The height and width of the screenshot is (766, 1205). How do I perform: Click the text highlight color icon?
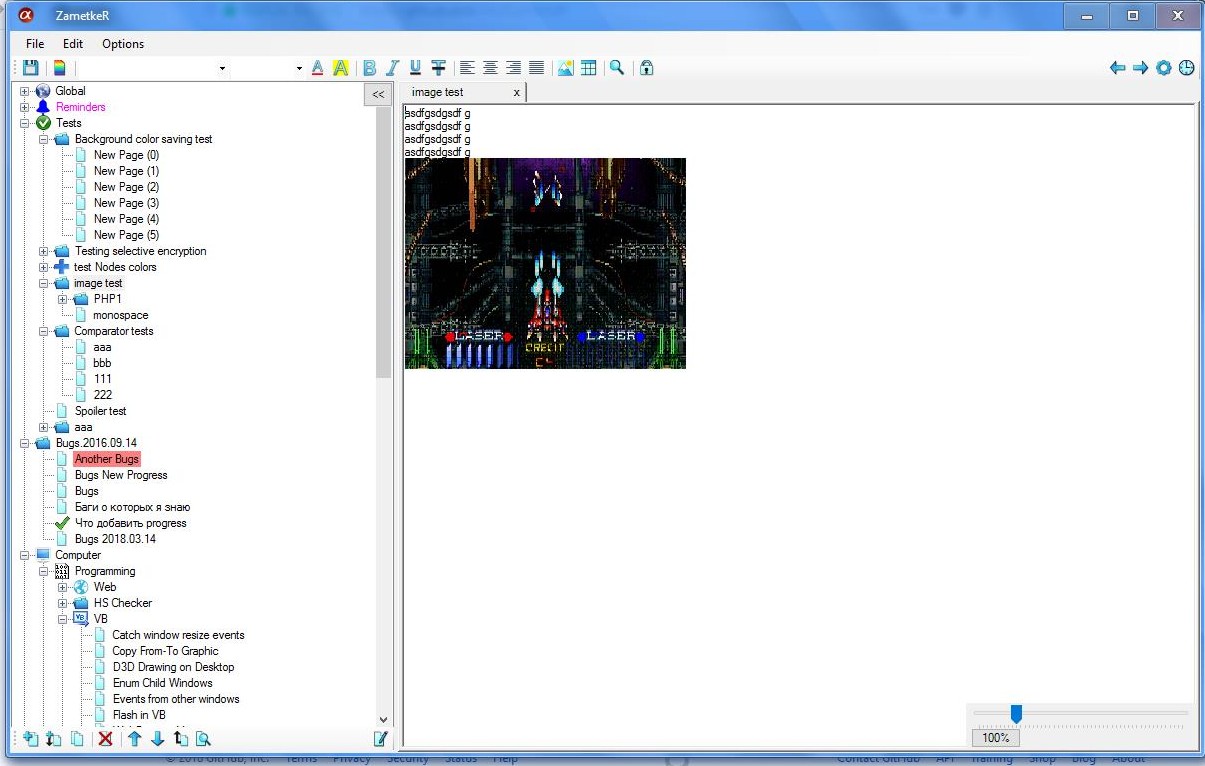point(341,67)
